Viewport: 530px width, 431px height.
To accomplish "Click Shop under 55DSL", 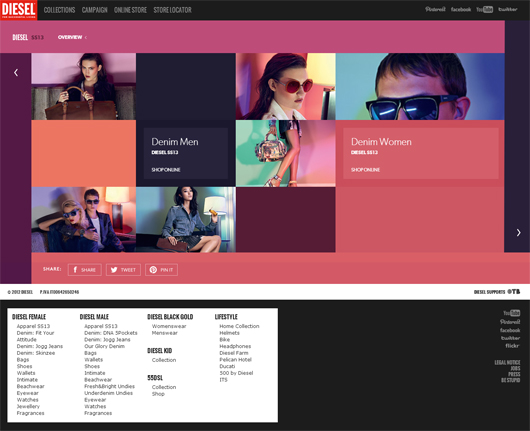I will pyautogui.click(x=158, y=394).
